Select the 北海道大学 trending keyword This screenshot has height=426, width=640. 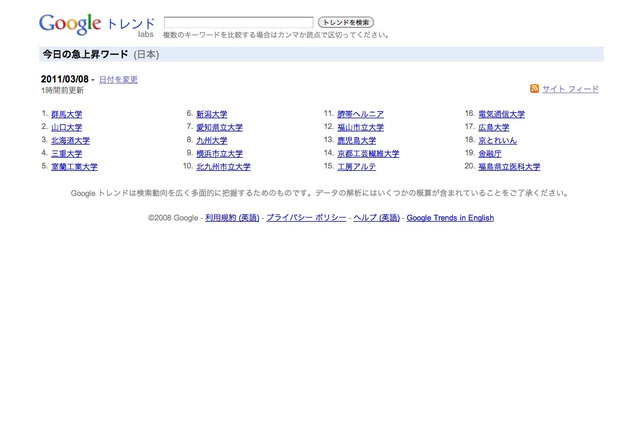coord(70,141)
